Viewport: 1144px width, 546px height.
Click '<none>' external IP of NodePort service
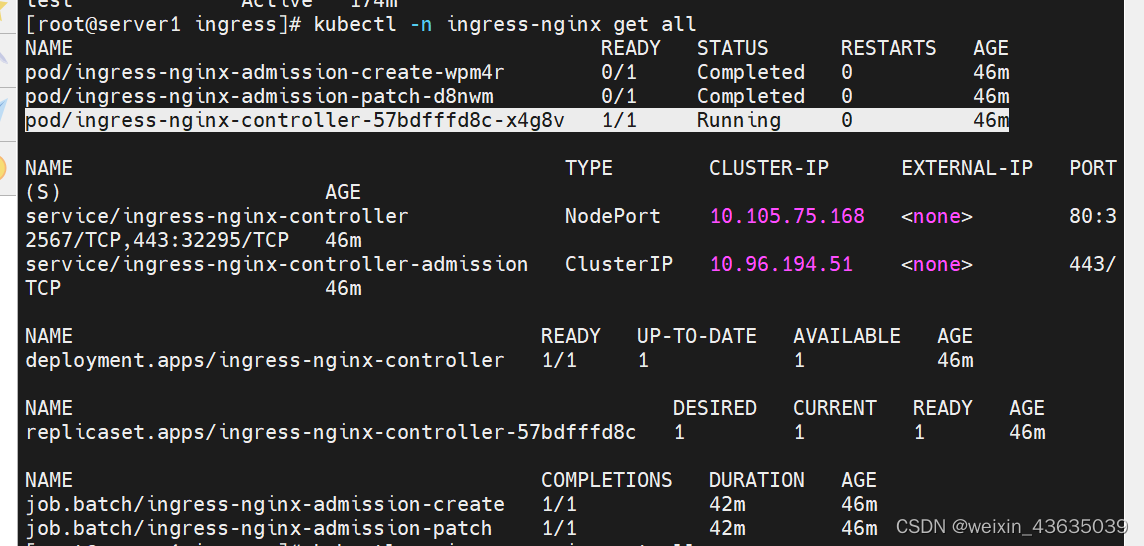(x=937, y=216)
